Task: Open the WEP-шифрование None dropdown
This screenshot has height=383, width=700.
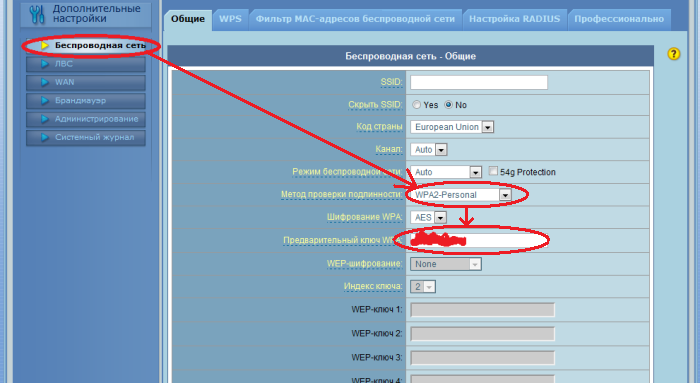Action: [x=446, y=264]
